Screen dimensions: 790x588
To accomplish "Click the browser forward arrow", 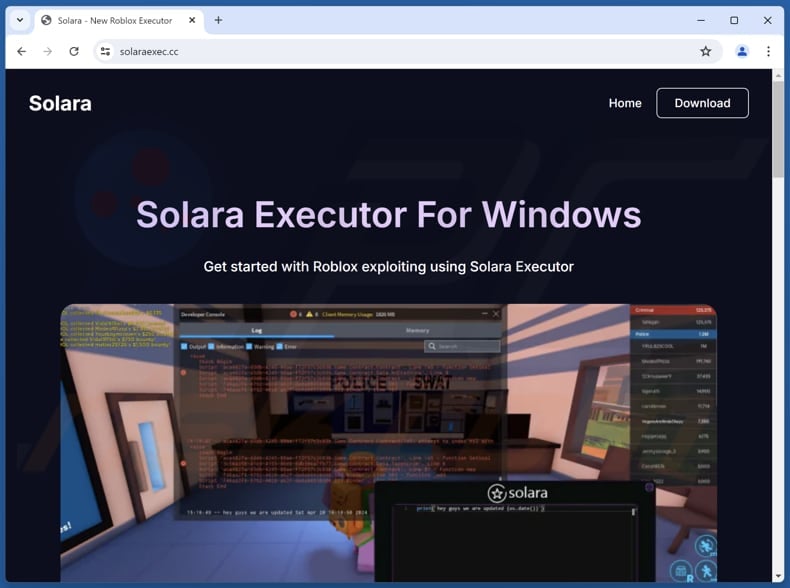I will [48, 51].
